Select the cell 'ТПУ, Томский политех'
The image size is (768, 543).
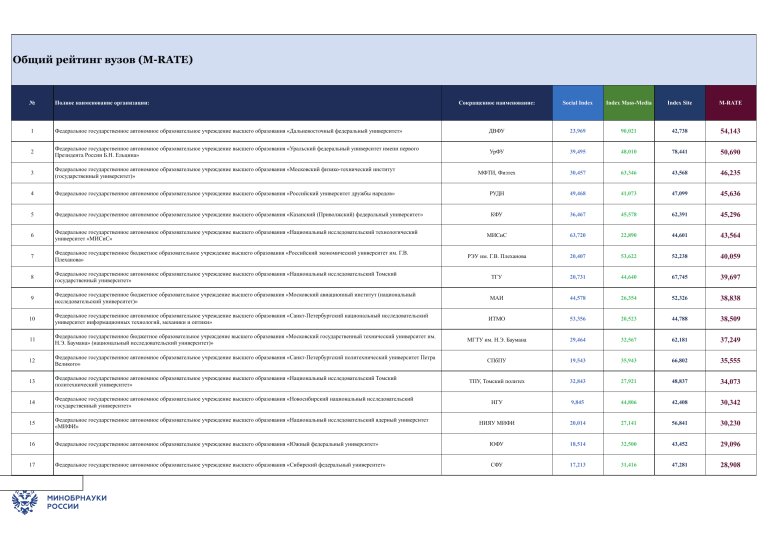497,381
